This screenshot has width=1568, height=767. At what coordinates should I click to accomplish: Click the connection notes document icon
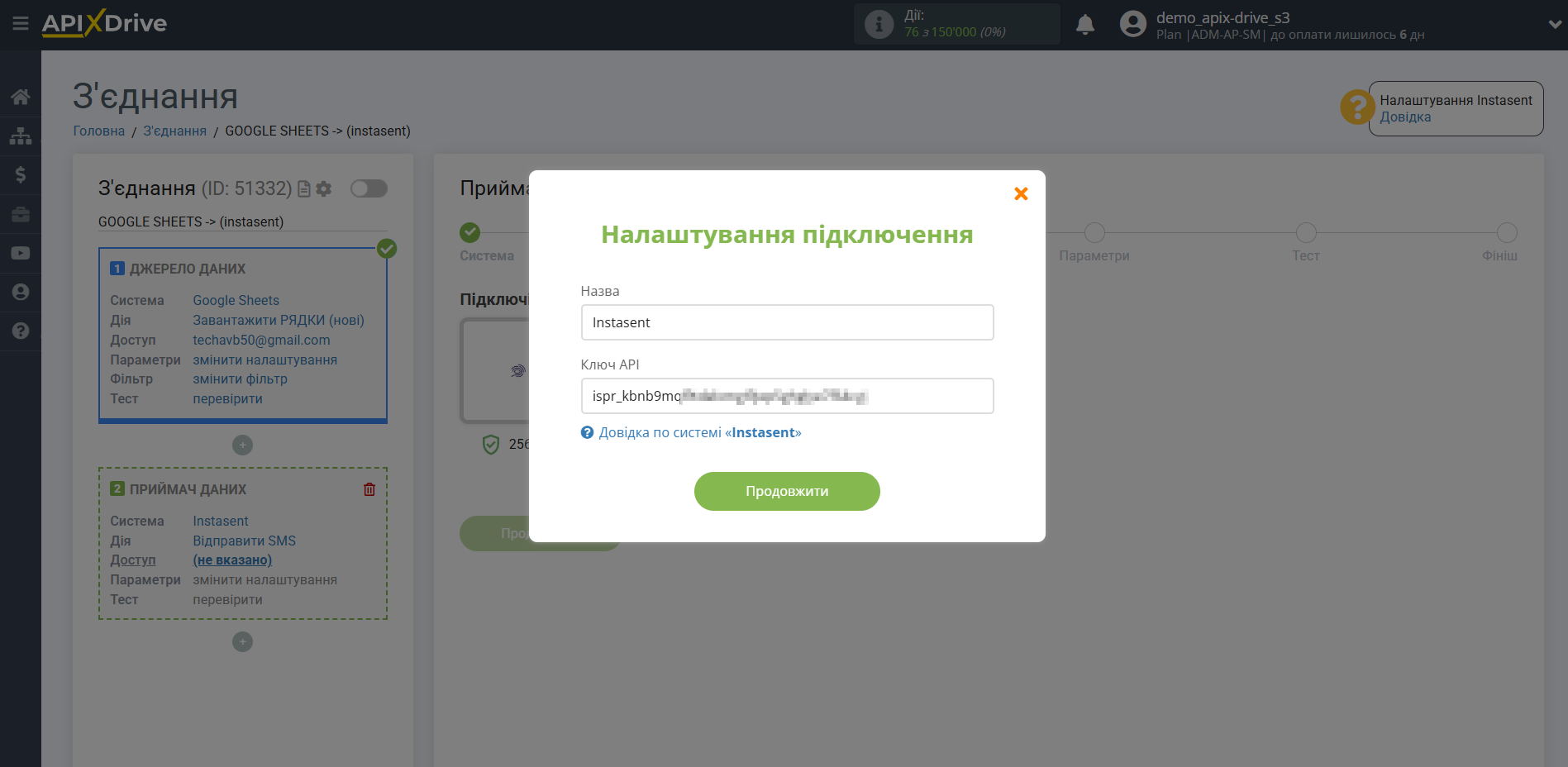click(x=303, y=189)
